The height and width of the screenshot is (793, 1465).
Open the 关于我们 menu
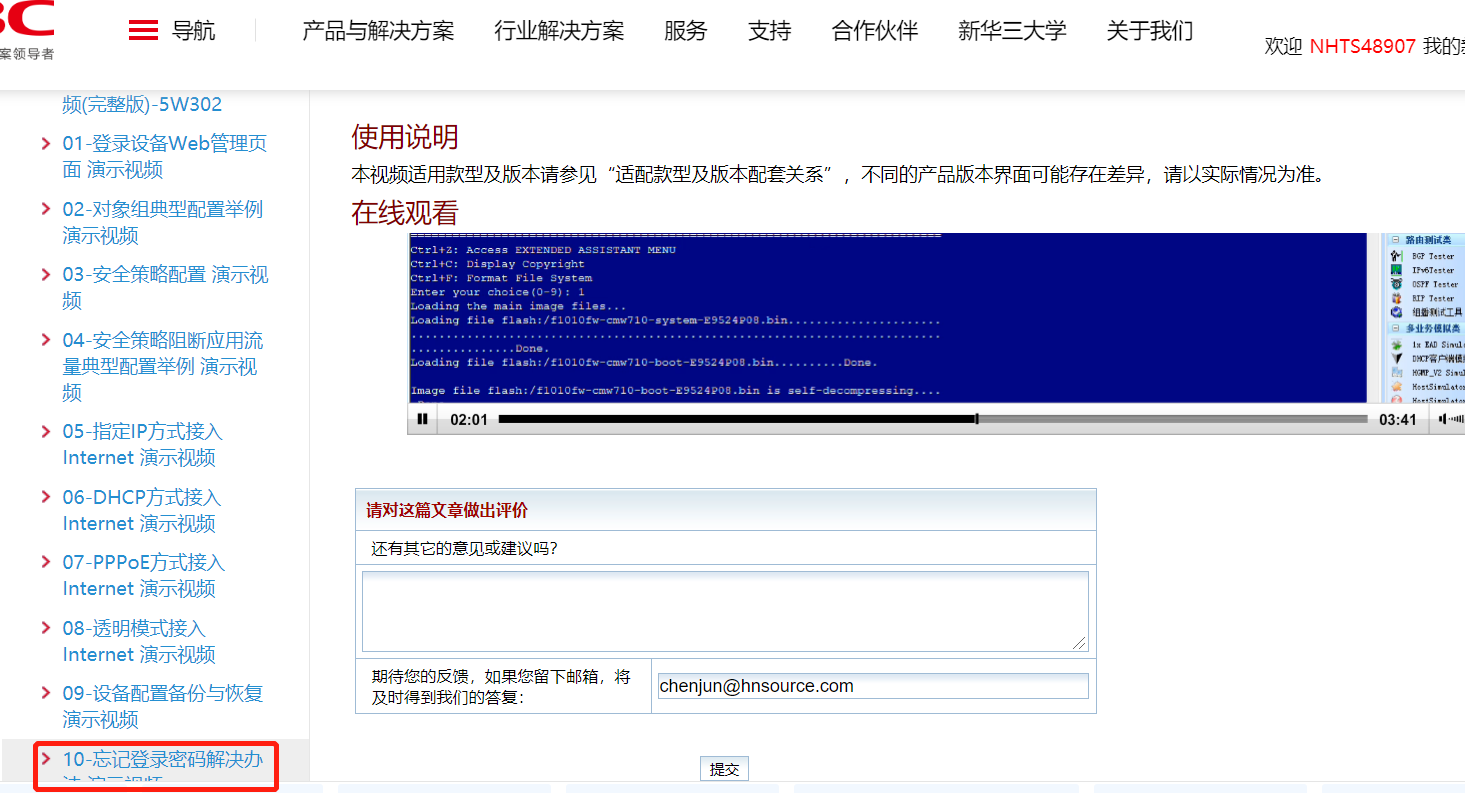[1150, 31]
